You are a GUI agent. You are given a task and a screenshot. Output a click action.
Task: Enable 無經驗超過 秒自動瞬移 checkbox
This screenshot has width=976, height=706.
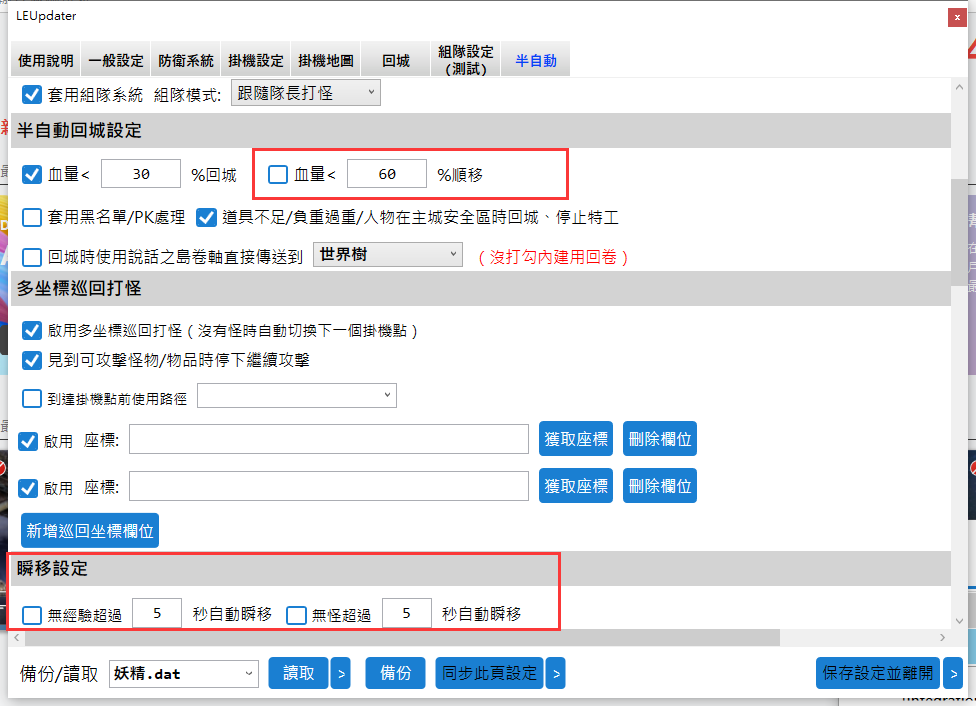tap(32, 616)
